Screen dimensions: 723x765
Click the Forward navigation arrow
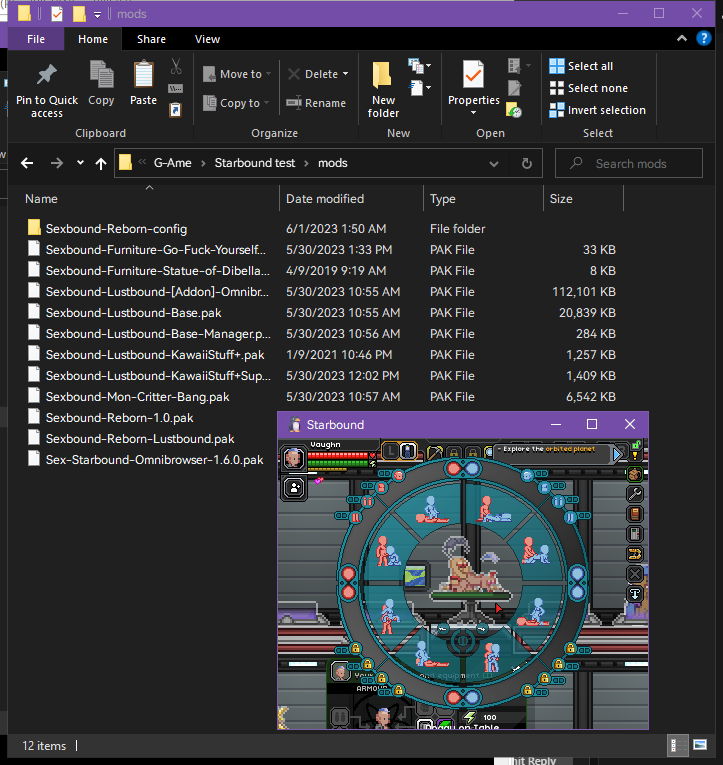tap(57, 163)
